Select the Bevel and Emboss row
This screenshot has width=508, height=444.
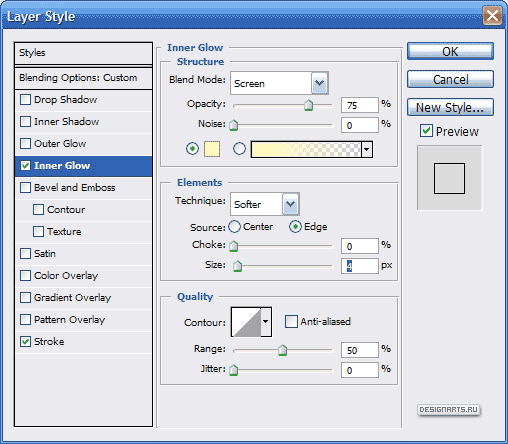coord(83,188)
